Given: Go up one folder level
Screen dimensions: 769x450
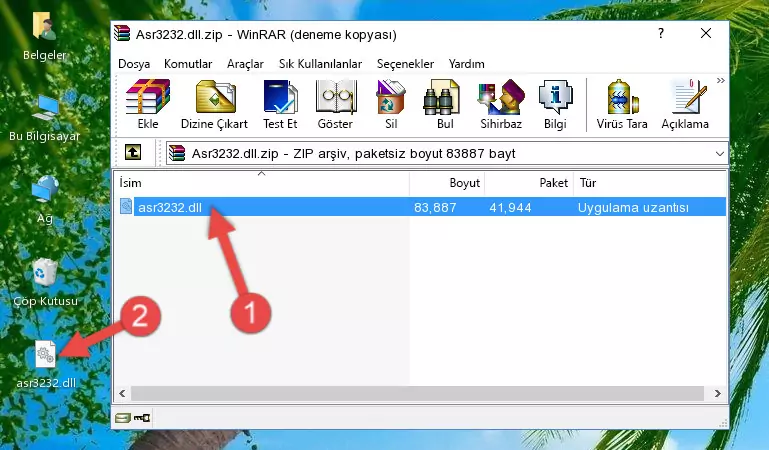Looking at the screenshot, I should [x=133, y=152].
